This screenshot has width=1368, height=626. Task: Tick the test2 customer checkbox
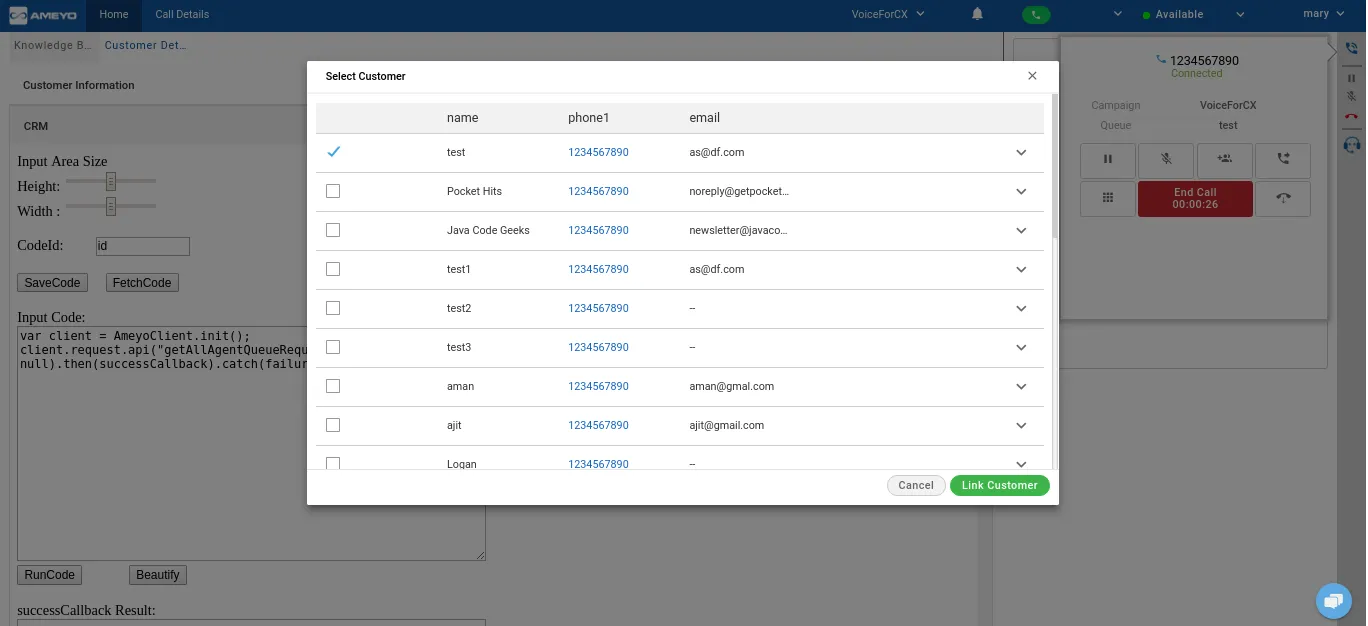click(x=333, y=308)
